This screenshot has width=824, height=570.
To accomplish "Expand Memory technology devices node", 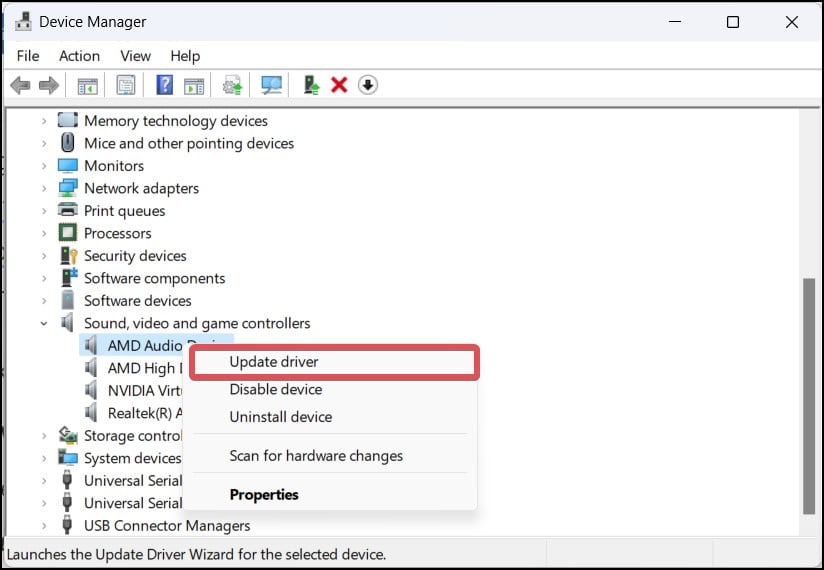I will click(x=44, y=121).
